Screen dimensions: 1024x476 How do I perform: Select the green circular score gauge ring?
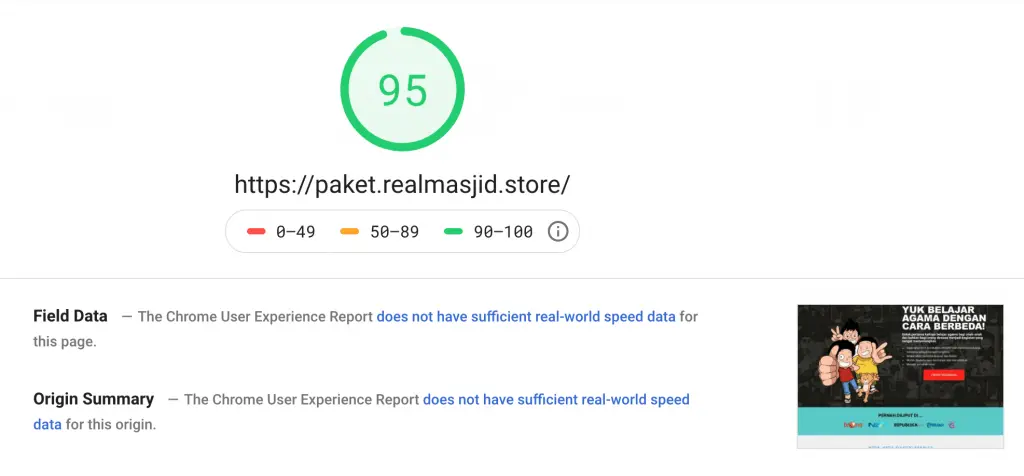click(x=402, y=89)
